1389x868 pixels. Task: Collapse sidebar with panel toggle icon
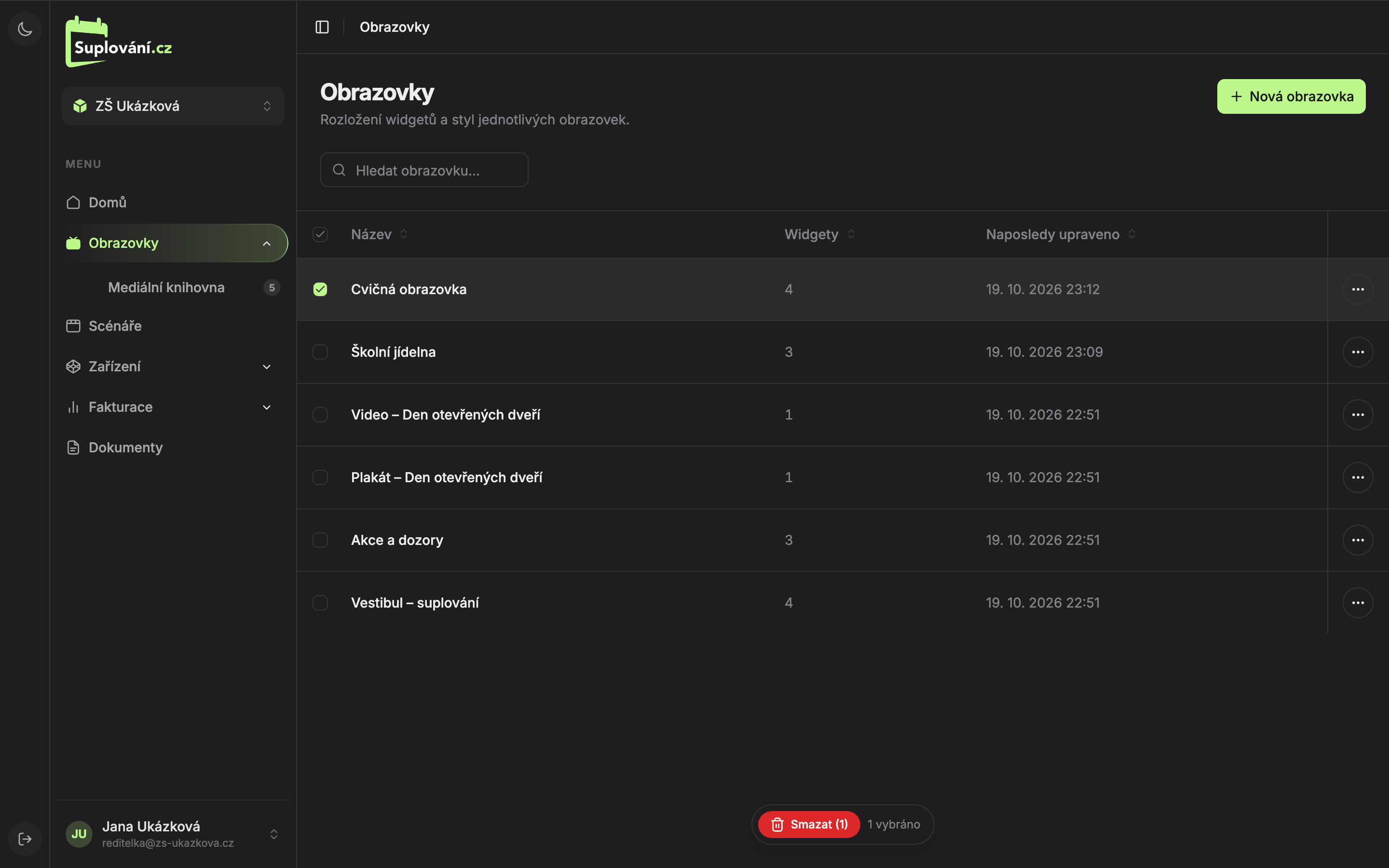pos(322,27)
